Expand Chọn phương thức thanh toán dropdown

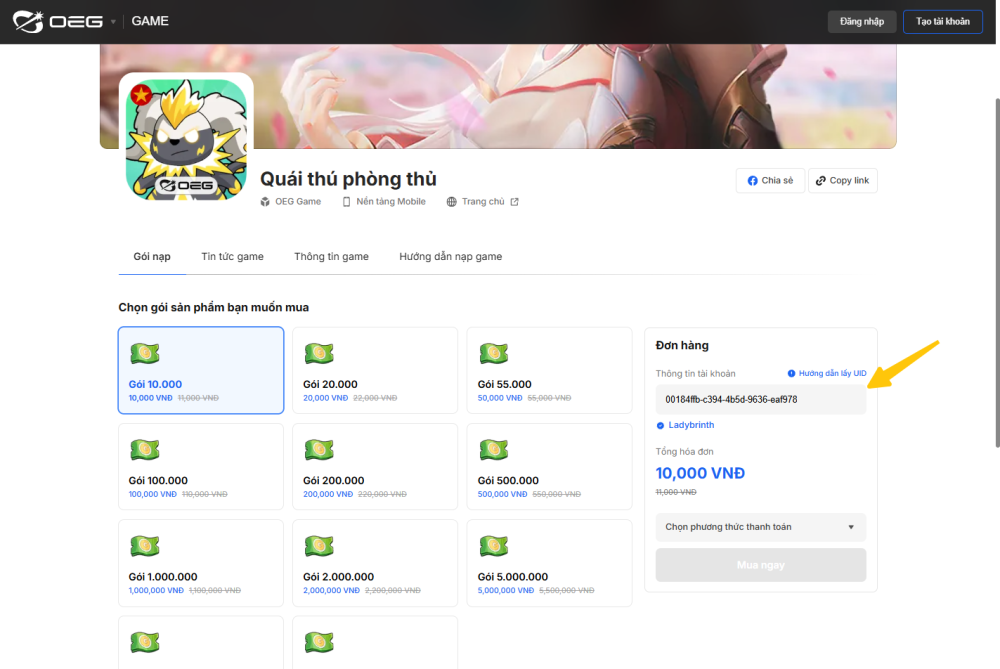tap(761, 527)
